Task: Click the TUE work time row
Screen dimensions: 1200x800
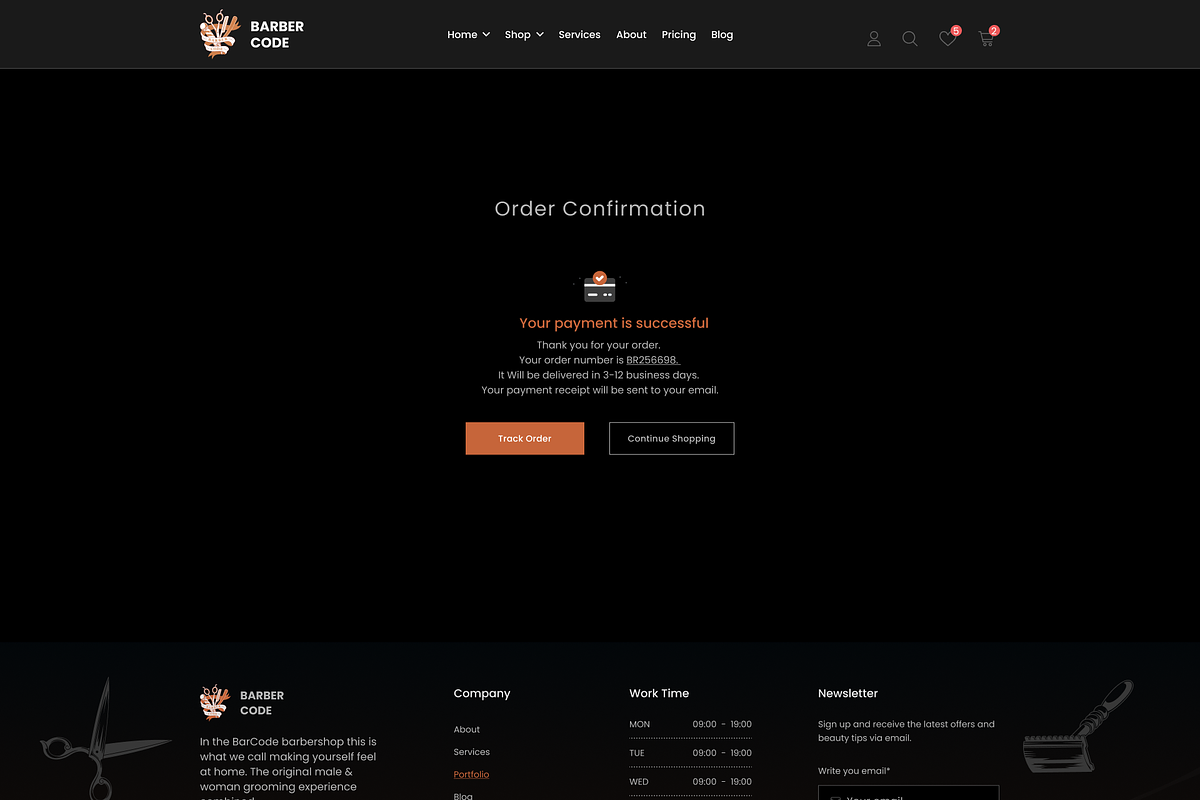Action: click(x=690, y=753)
